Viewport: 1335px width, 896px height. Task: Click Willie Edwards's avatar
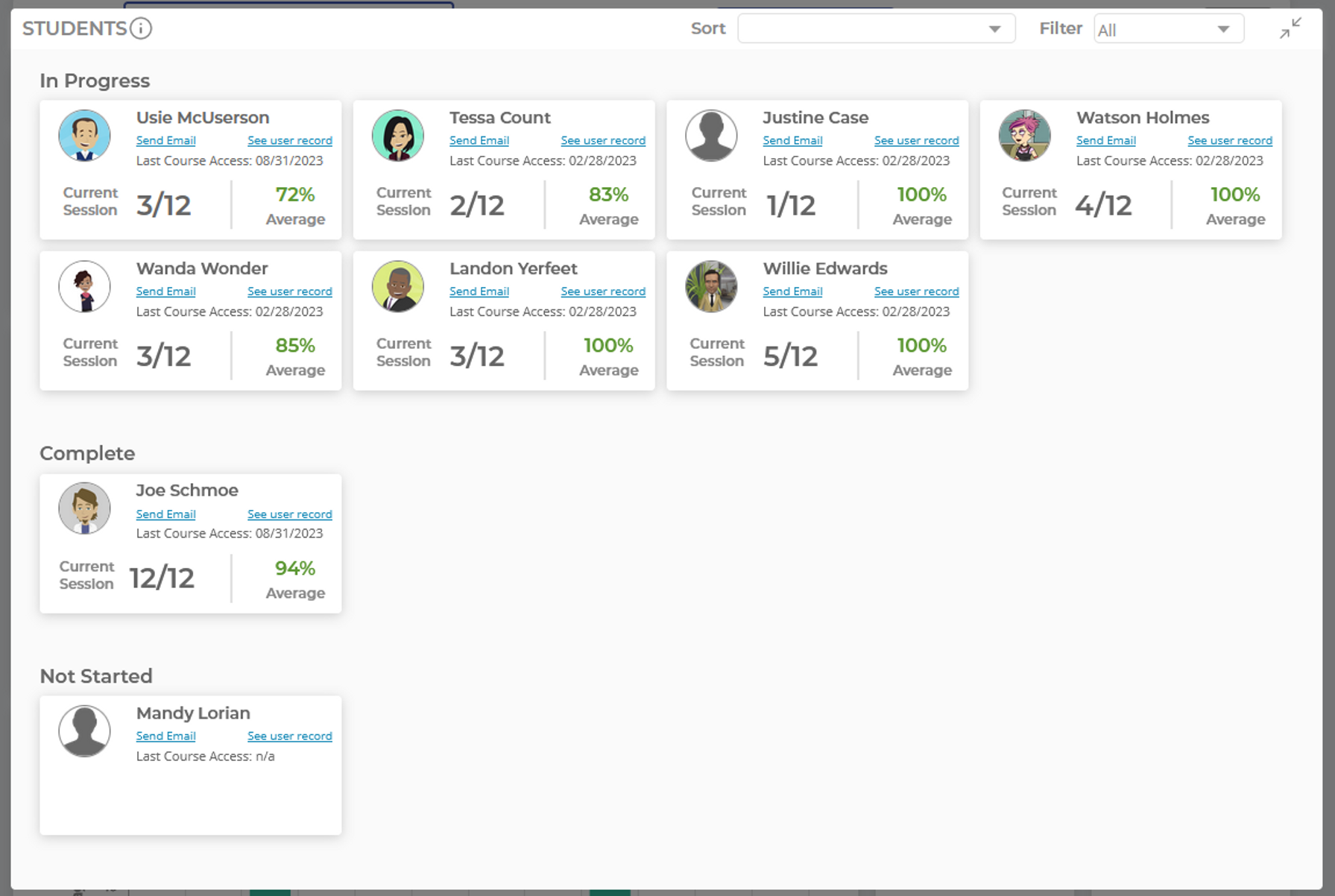(x=711, y=286)
